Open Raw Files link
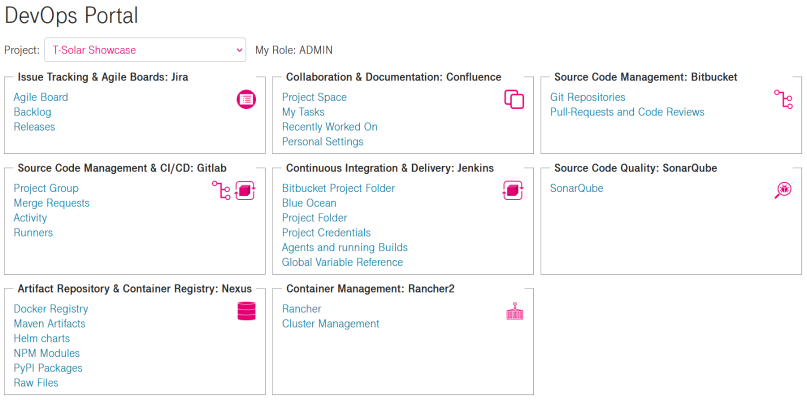This screenshot has width=807, height=400. click(x=36, y=383)
